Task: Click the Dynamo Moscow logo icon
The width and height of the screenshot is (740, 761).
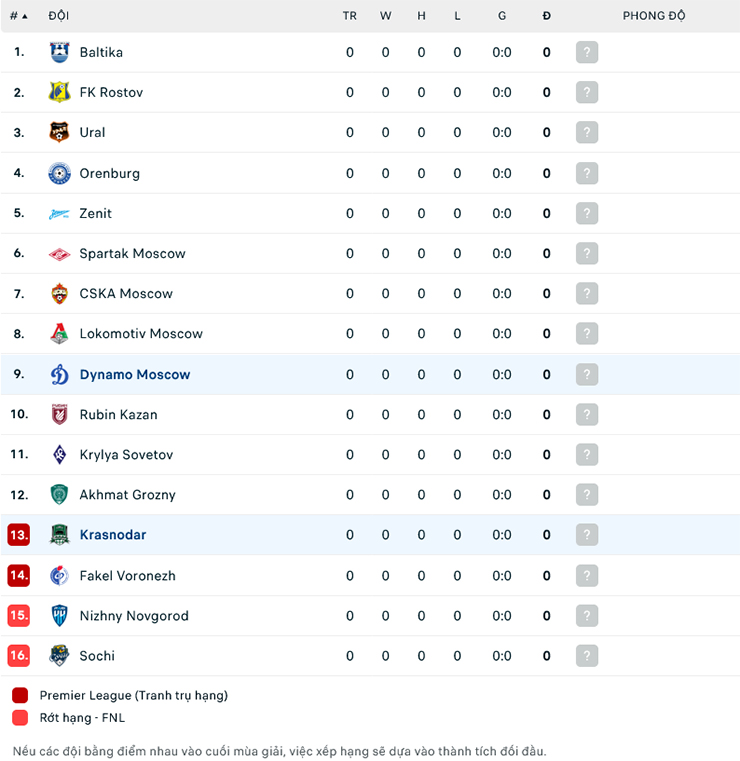Action: 60,375
